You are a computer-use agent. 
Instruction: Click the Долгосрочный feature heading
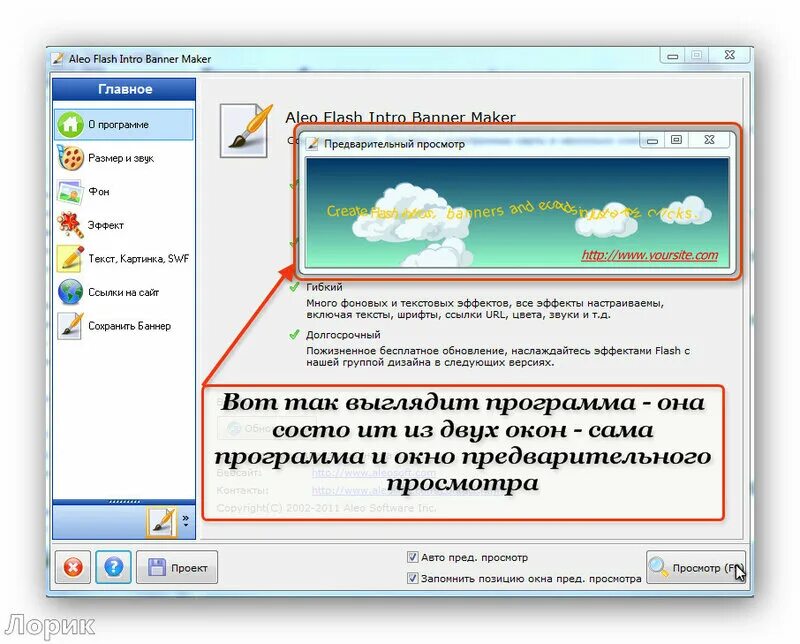[343, 335]
